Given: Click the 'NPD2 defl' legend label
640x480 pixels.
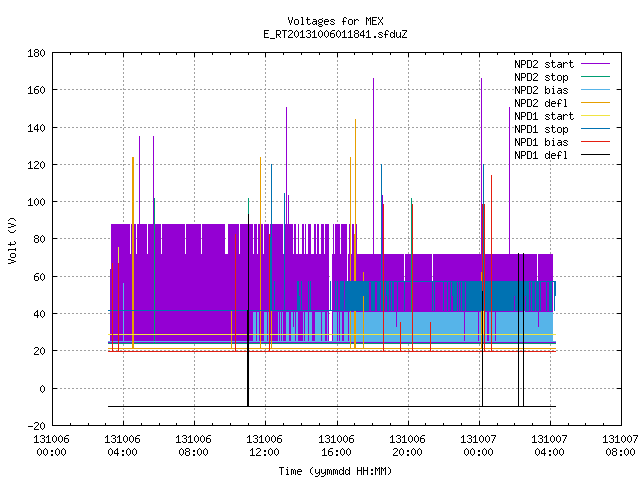Looking at the screenshot, I should point(541,103).
